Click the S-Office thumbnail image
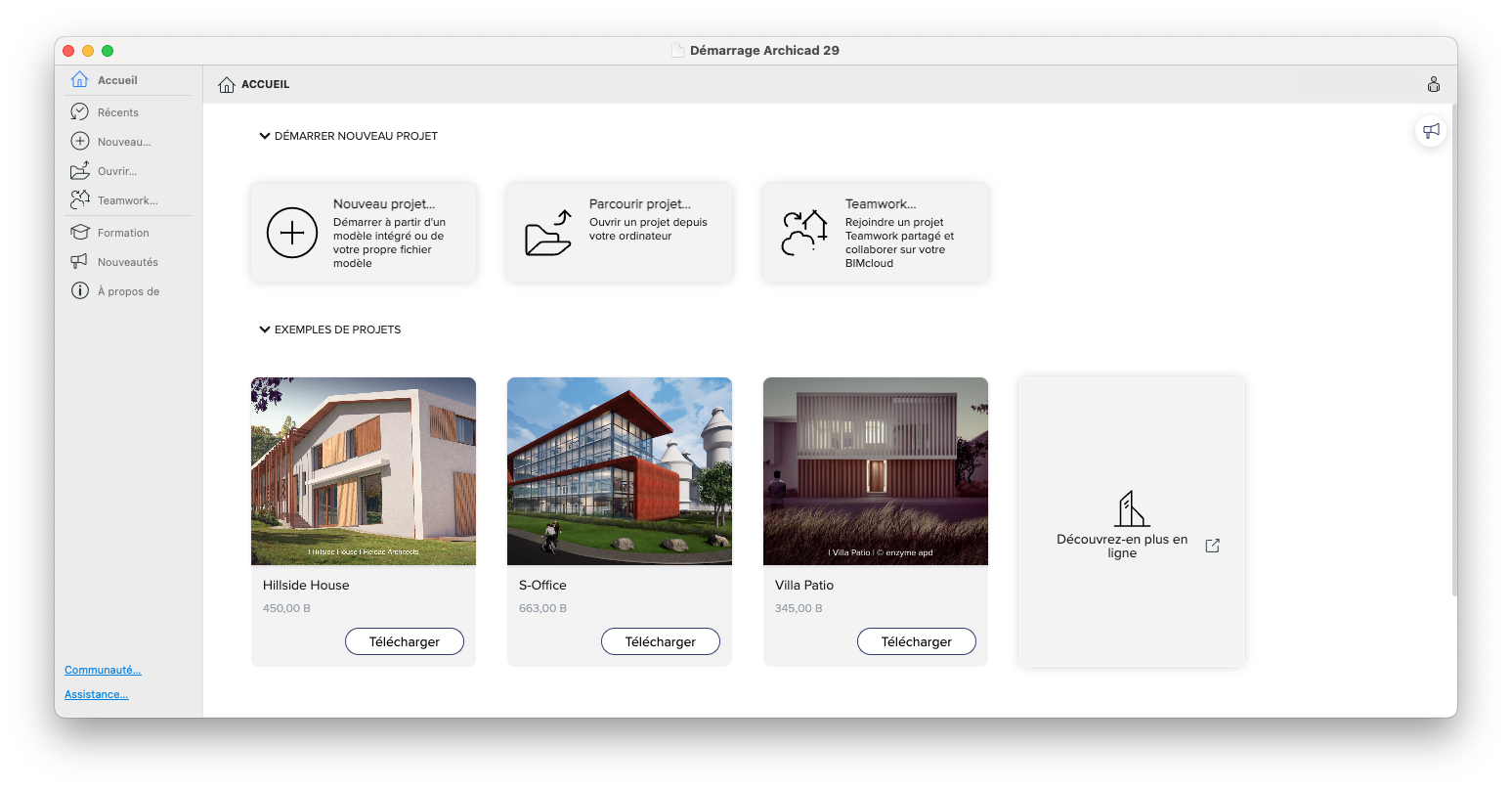 620,471
